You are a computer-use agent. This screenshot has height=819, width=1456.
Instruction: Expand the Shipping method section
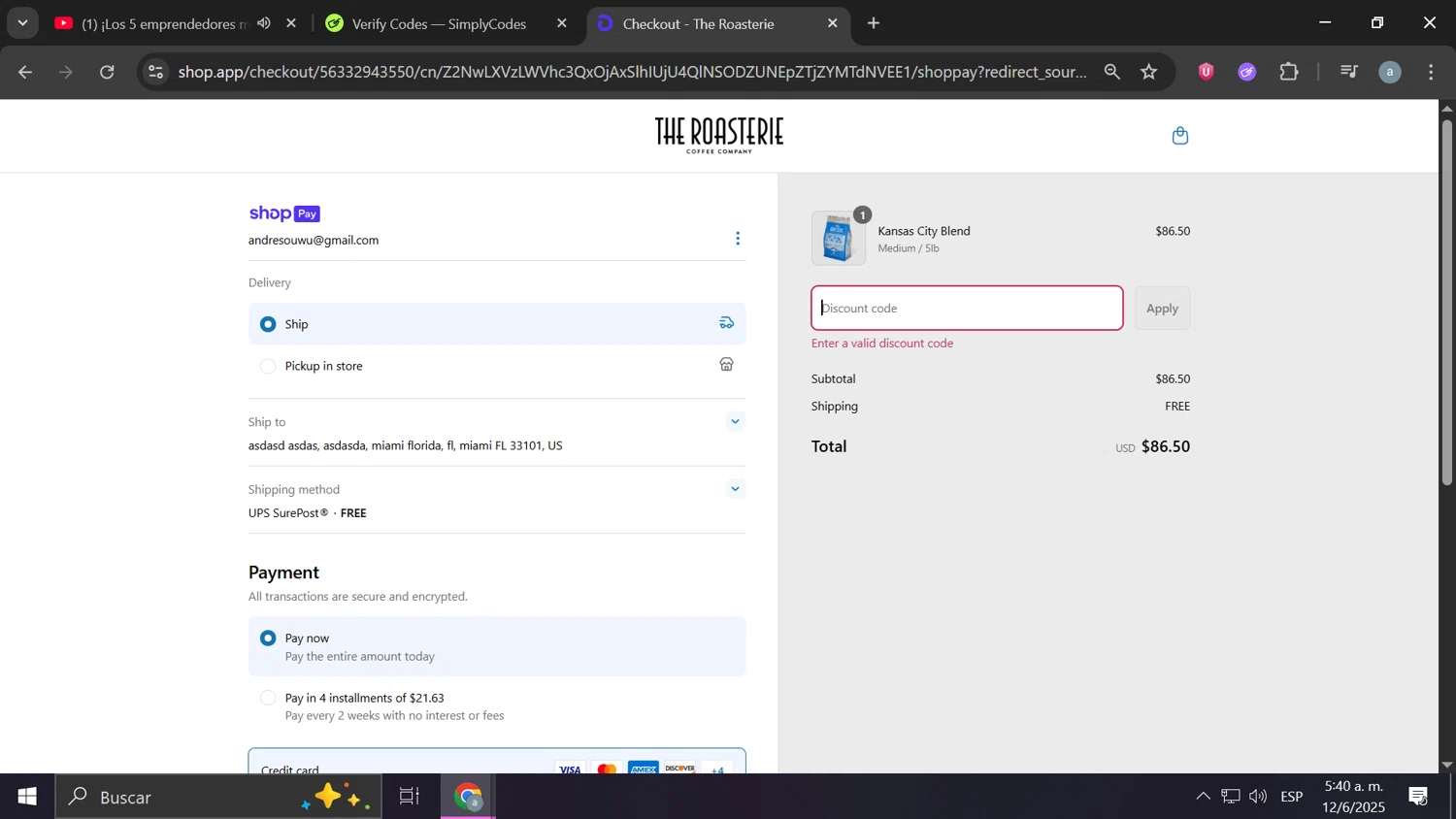tap(735, 489)
